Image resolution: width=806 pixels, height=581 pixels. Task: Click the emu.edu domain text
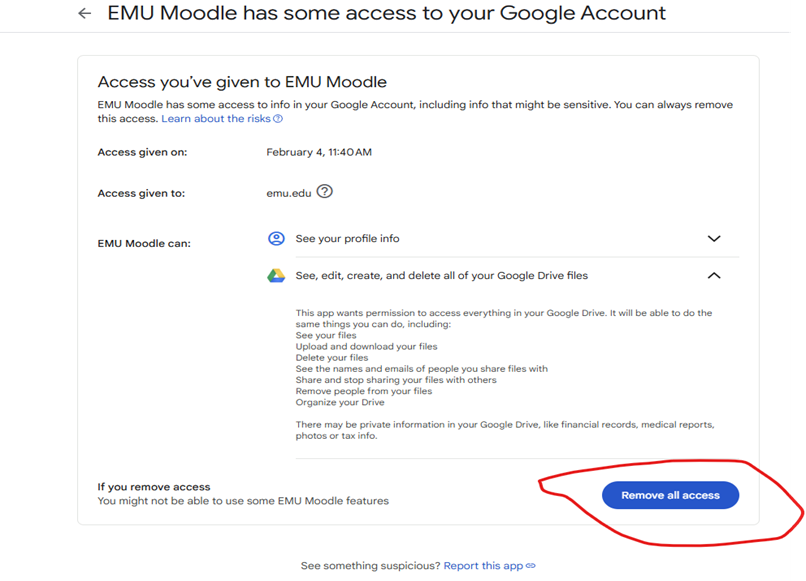pyautogui.click(x=289, y=193)
